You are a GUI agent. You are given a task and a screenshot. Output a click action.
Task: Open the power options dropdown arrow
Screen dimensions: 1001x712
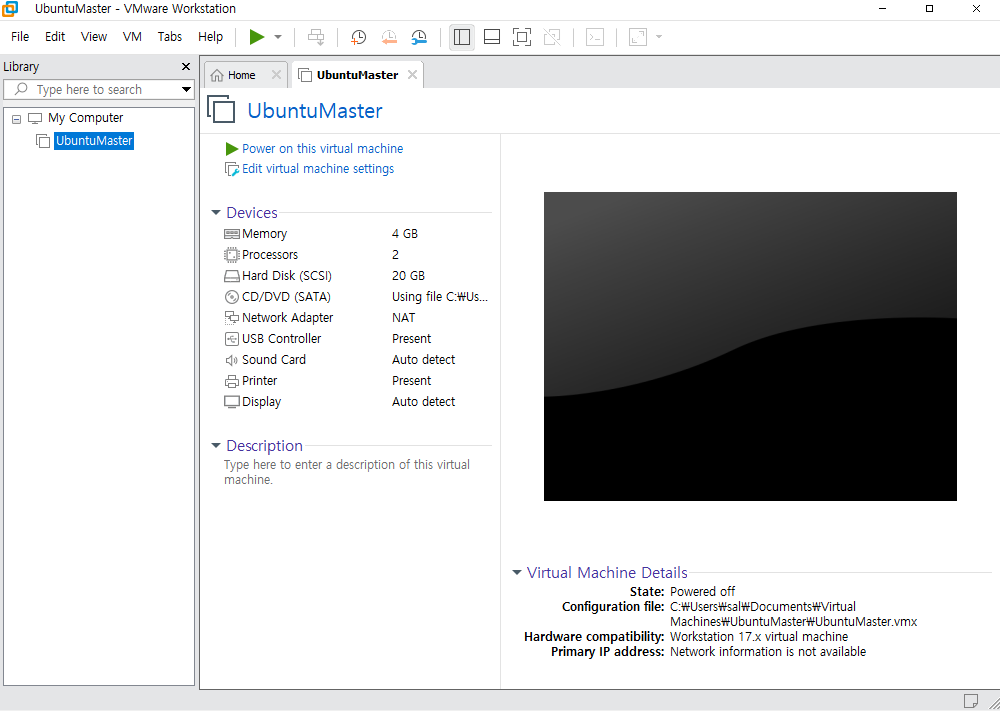pyautogui.click(x=278, y=37)
